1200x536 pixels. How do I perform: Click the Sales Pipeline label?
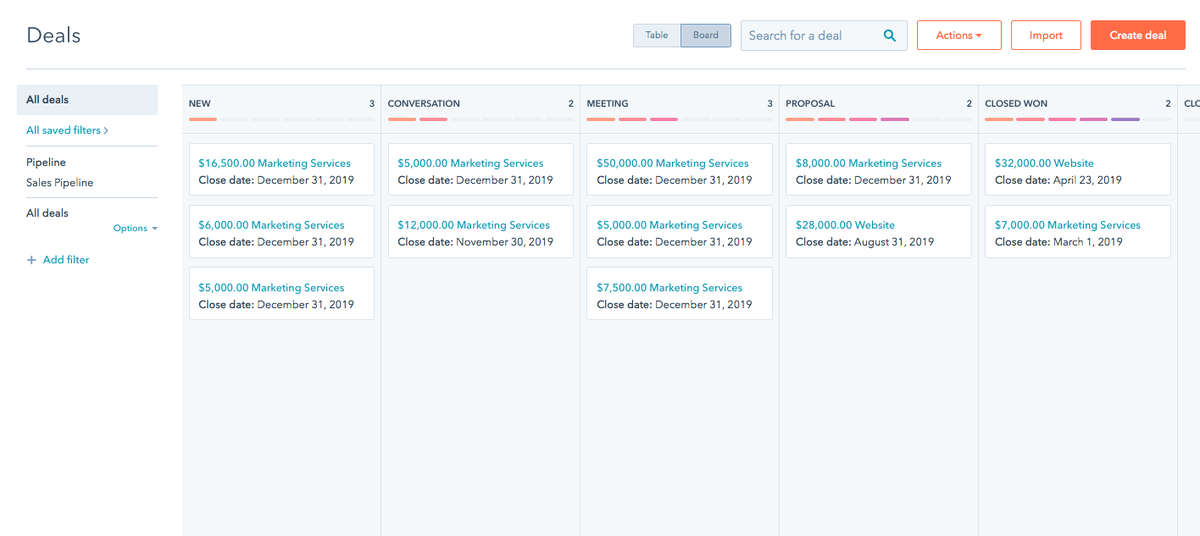[x=60, y=183]
